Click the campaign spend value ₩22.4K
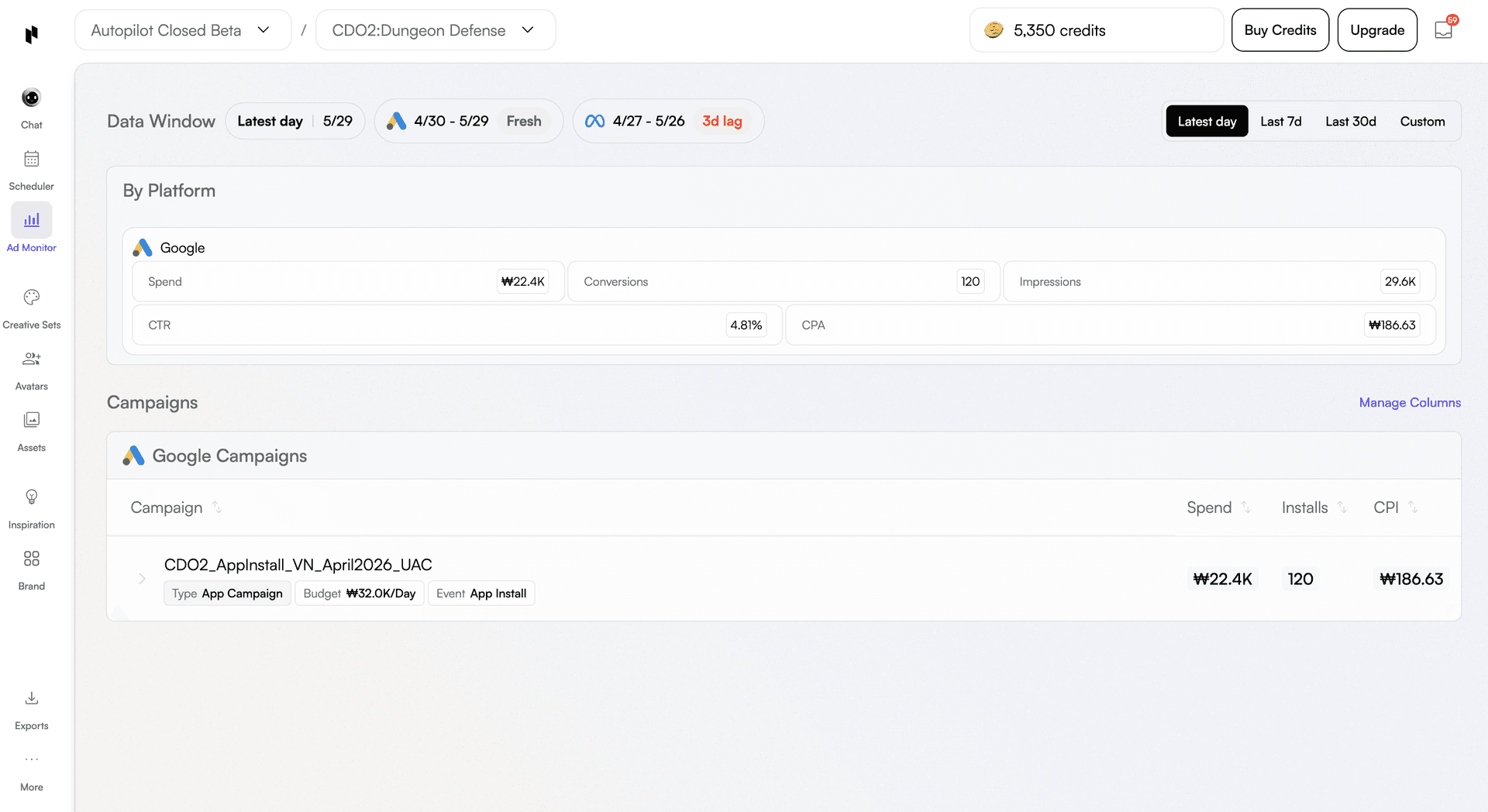Screen dimensions: 1488x812 tap(1222, 579)
